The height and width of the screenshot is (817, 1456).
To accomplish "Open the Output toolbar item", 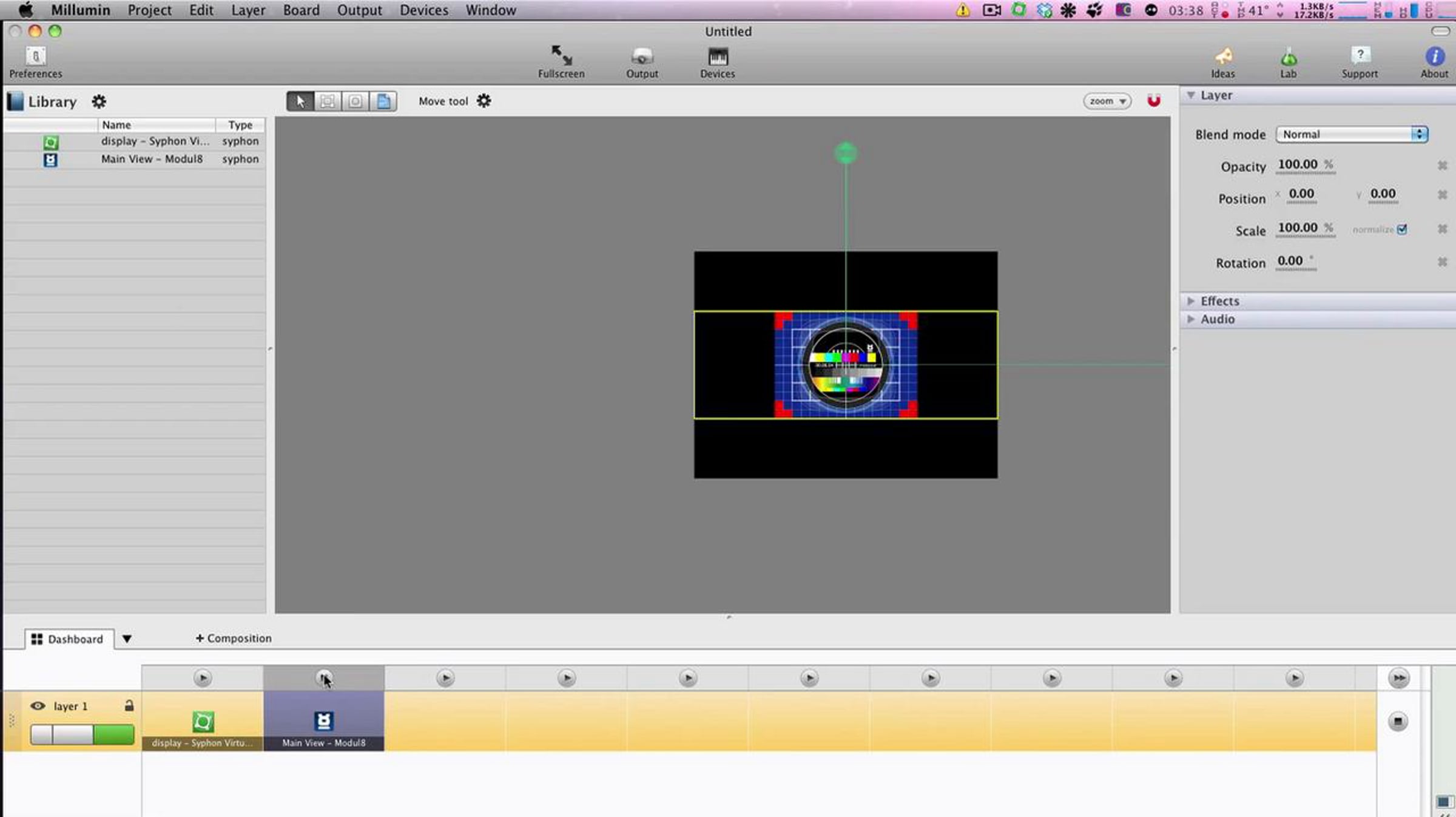I will (642, 62).
